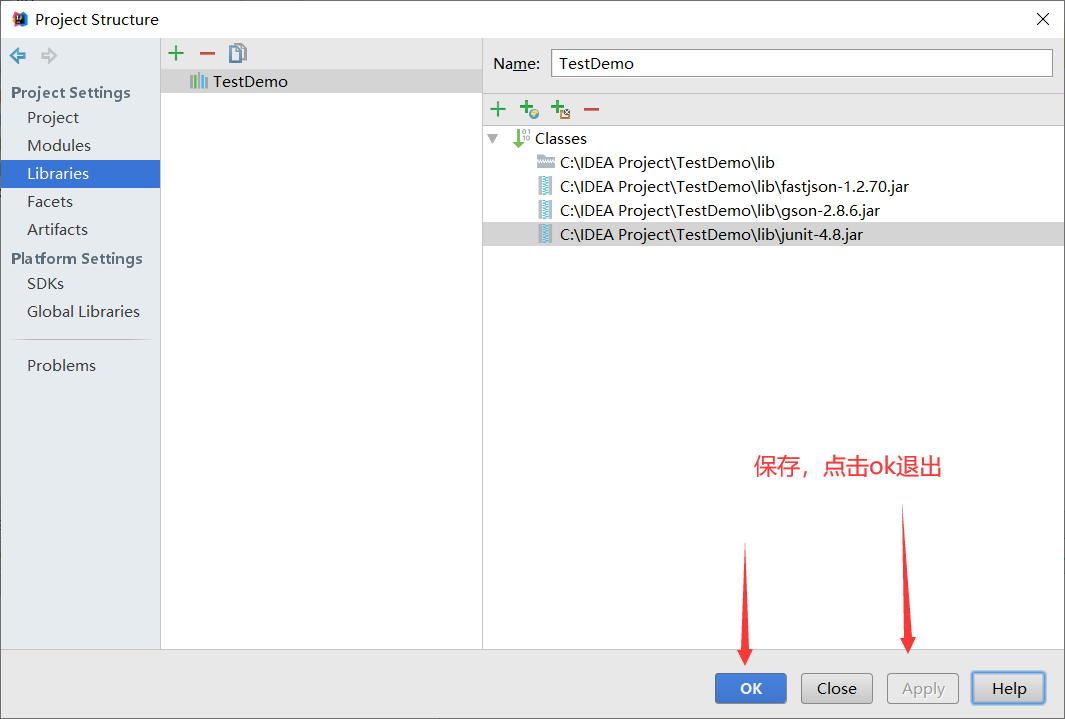This screenshot has height=719, width=1065.
Task: Click the fastjson jar archive icon
Action: pos(545,186)
